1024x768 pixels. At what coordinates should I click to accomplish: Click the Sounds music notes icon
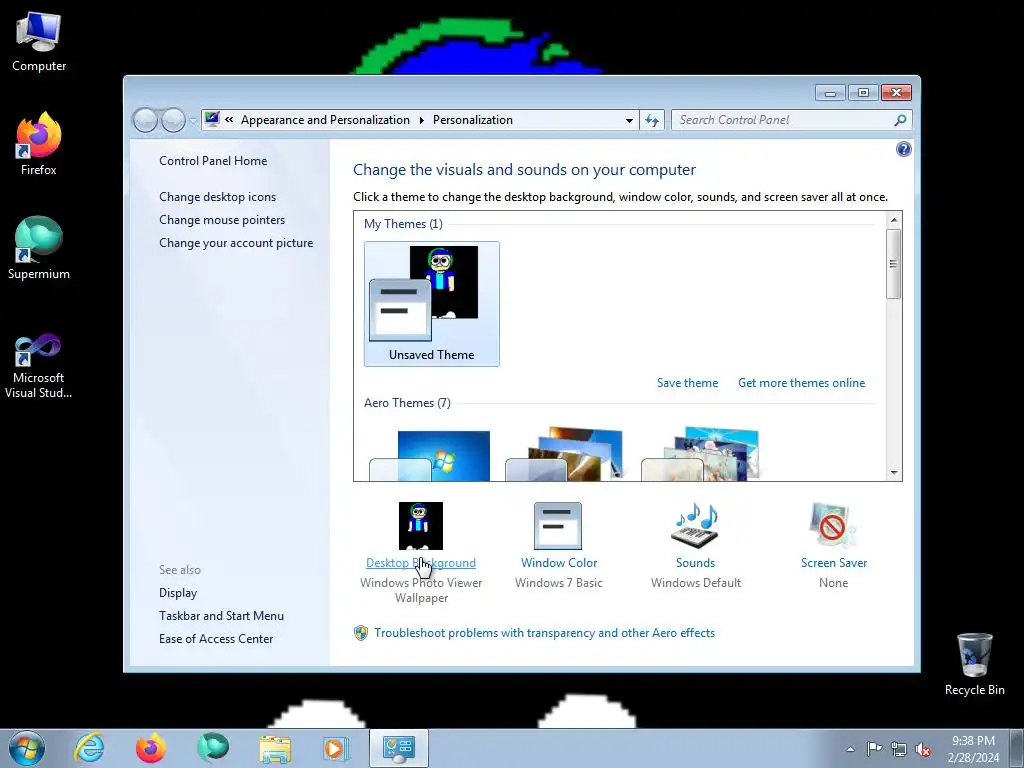click(x=695, y=526)
